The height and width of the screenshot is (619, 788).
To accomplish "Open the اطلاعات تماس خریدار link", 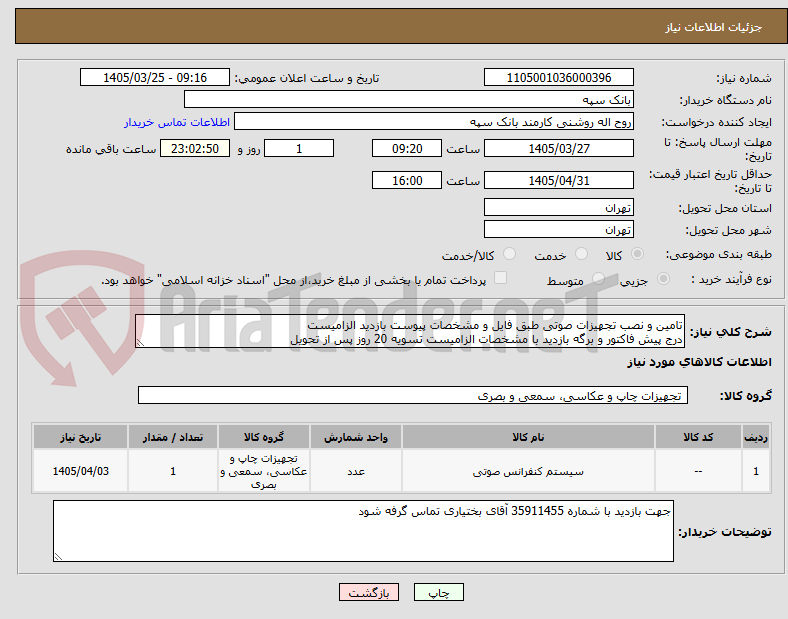I will click(177, 122).
